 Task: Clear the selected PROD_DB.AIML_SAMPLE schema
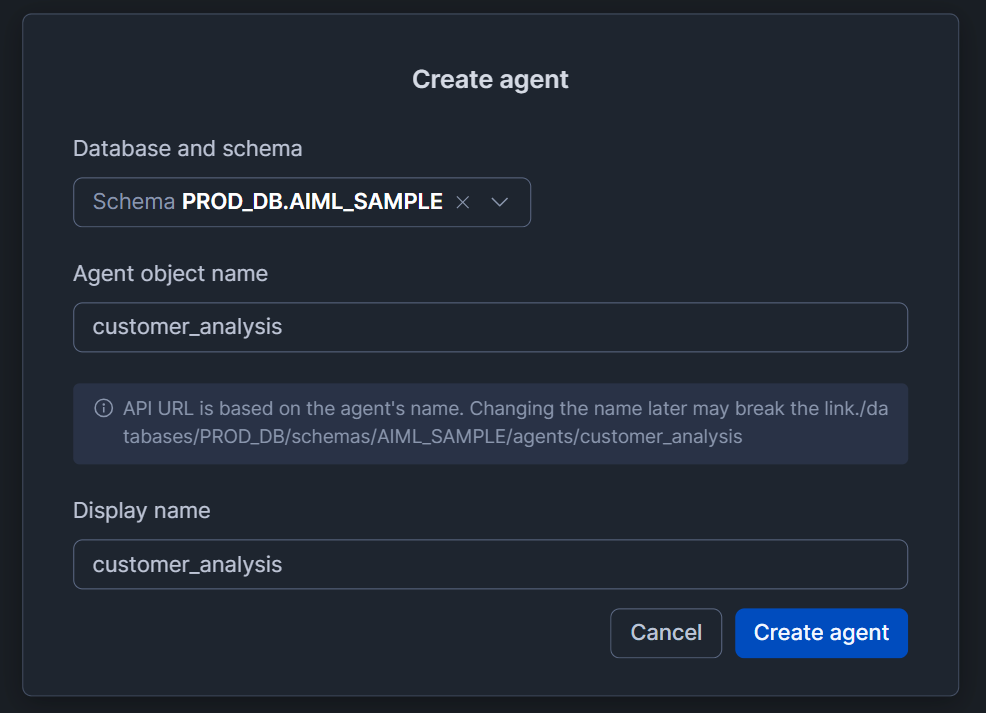pyautogui.click(x=462, y=202)
